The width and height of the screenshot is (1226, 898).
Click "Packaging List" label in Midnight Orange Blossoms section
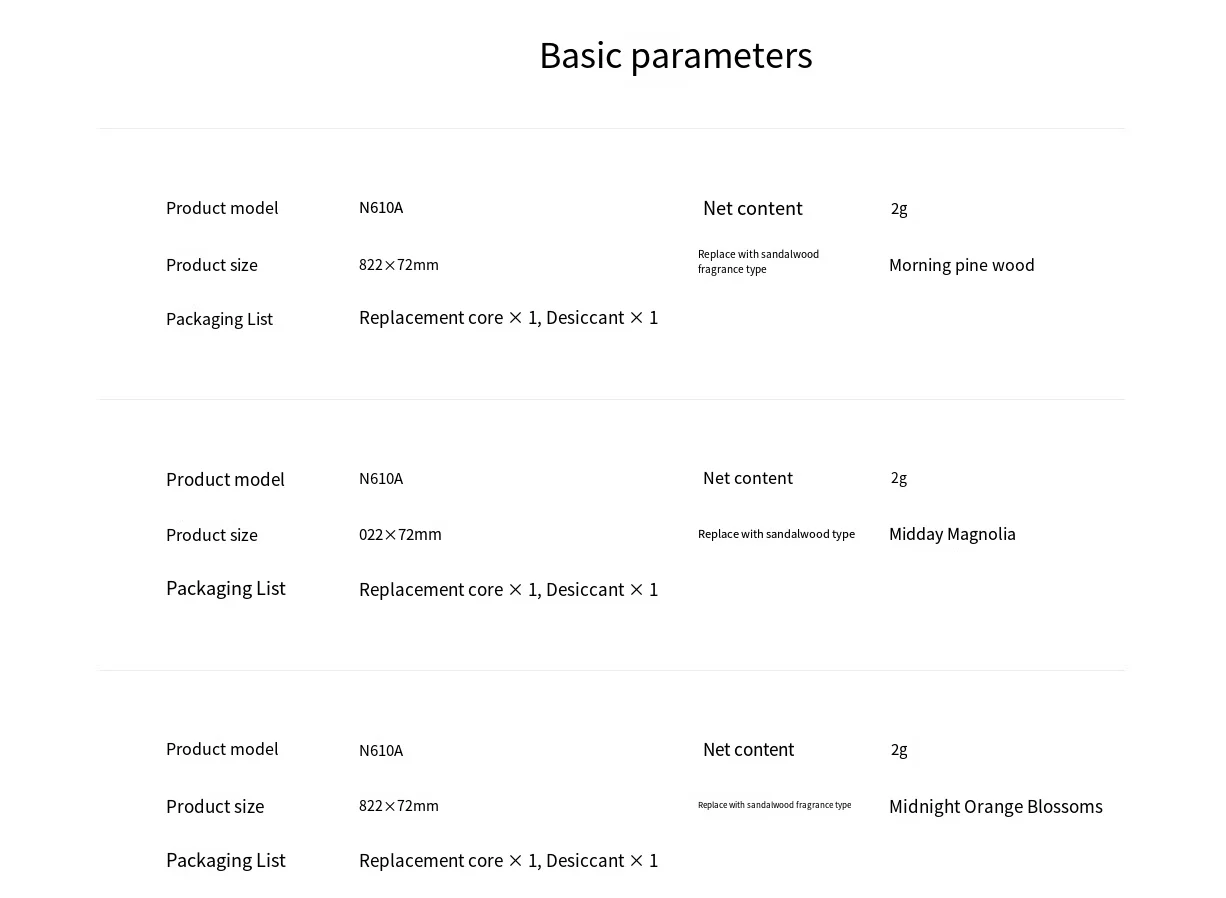coord(225,860)
